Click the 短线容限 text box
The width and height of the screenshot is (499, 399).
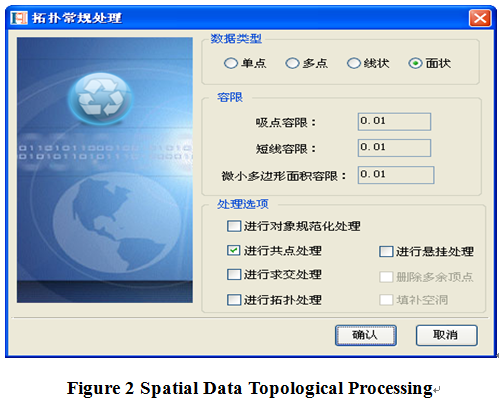coord(394,148)
